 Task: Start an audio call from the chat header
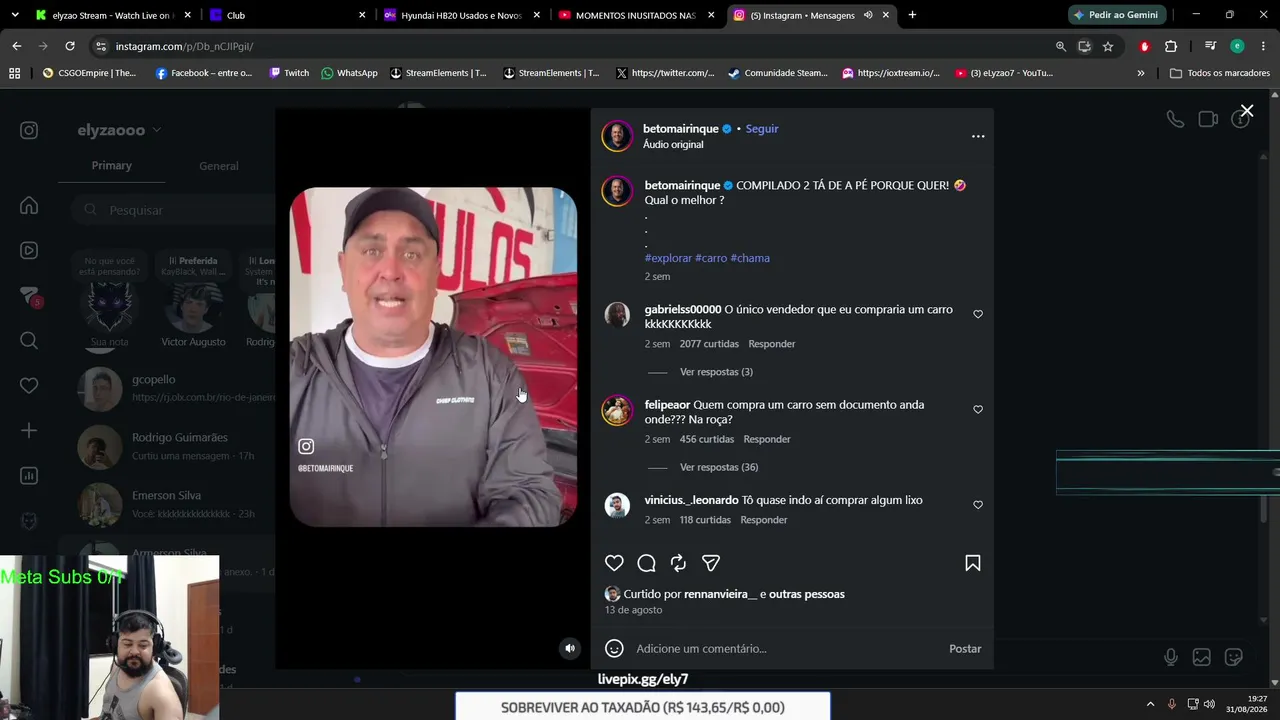point(1175,120)
